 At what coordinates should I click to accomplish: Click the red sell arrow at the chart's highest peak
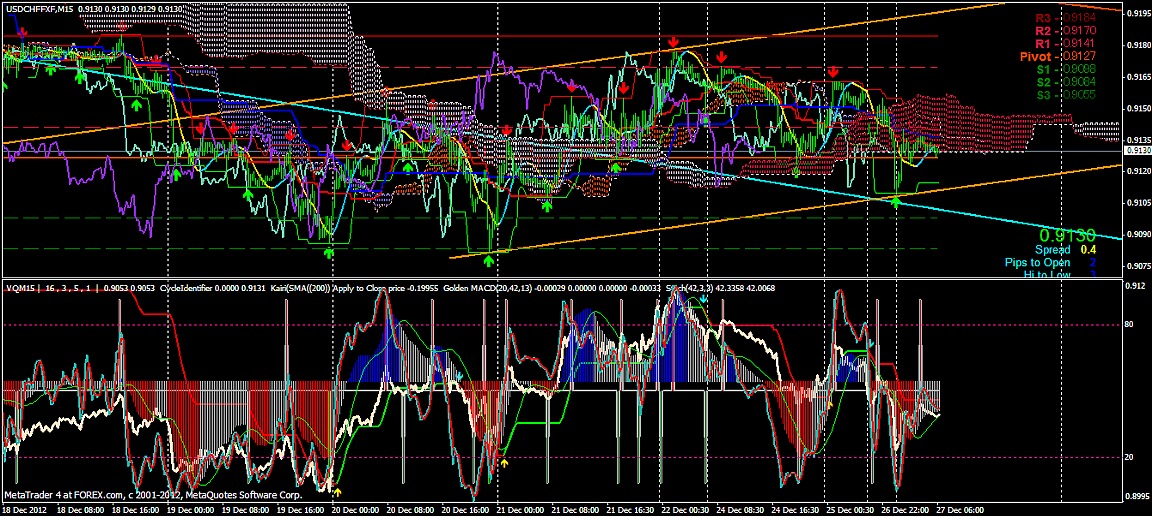click(x=674, y=42)
